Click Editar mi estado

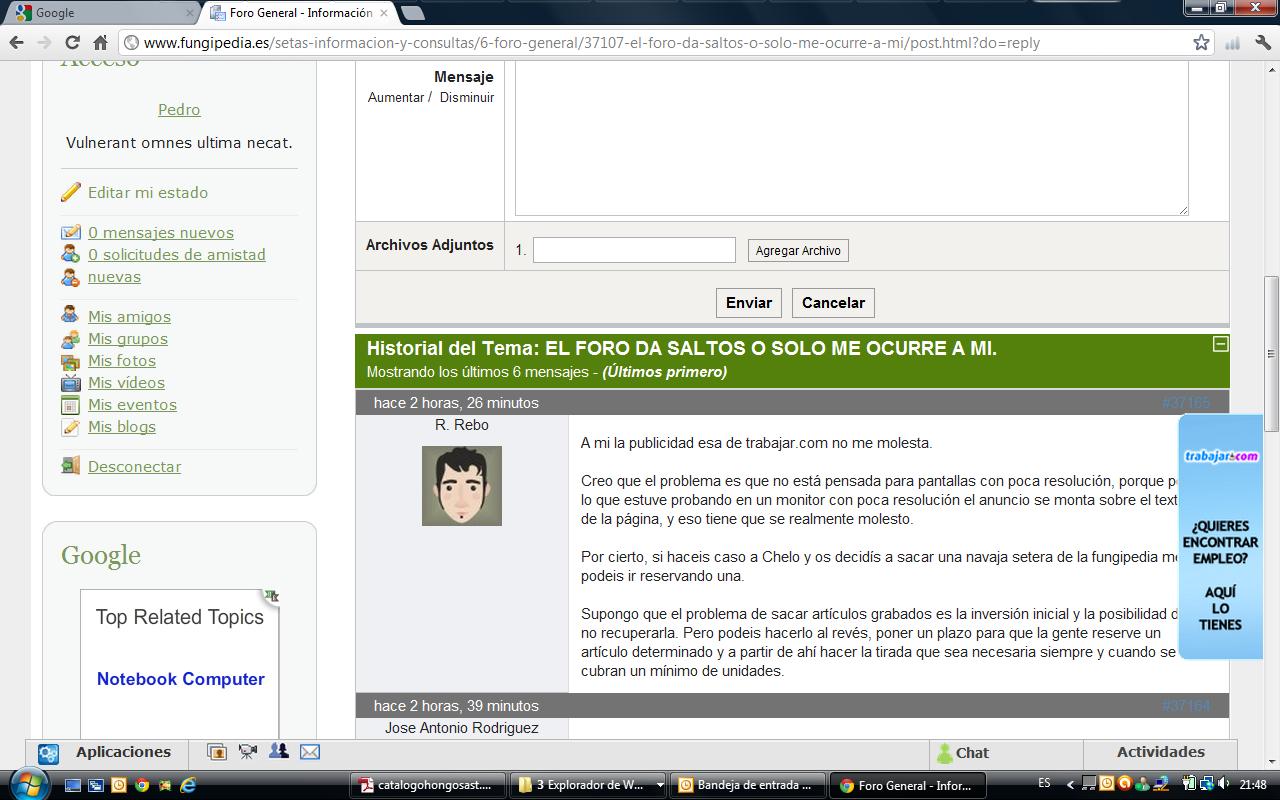148,193
